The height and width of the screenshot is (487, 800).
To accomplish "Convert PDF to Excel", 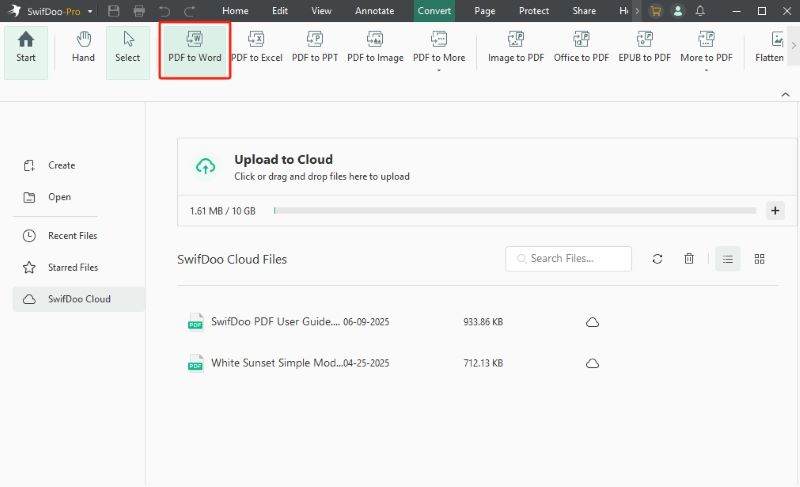I will pyautogui.click(x=257, y=47).
